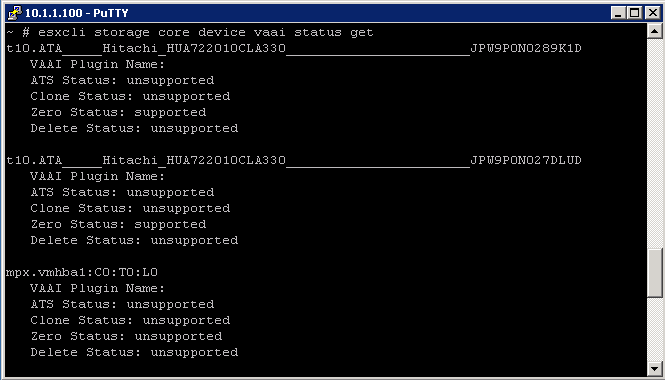The image size is (665, 380).
Task: Click the first Hitachi device JPW9P0N0289K1D line
Action: coord(293,48)
